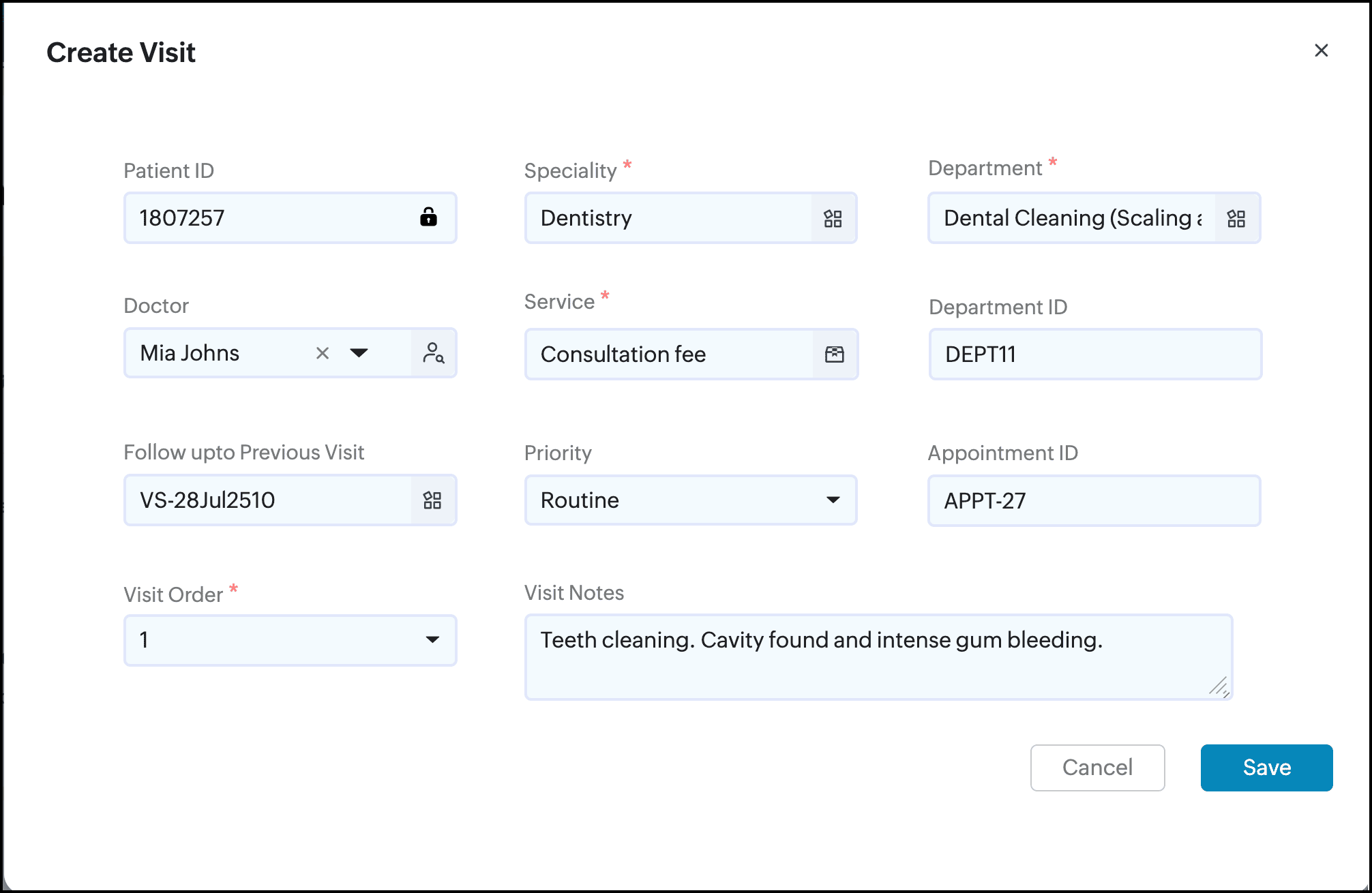
Task: Focus the Appointment ID field APPT-27
Action: pos(1093,501)
